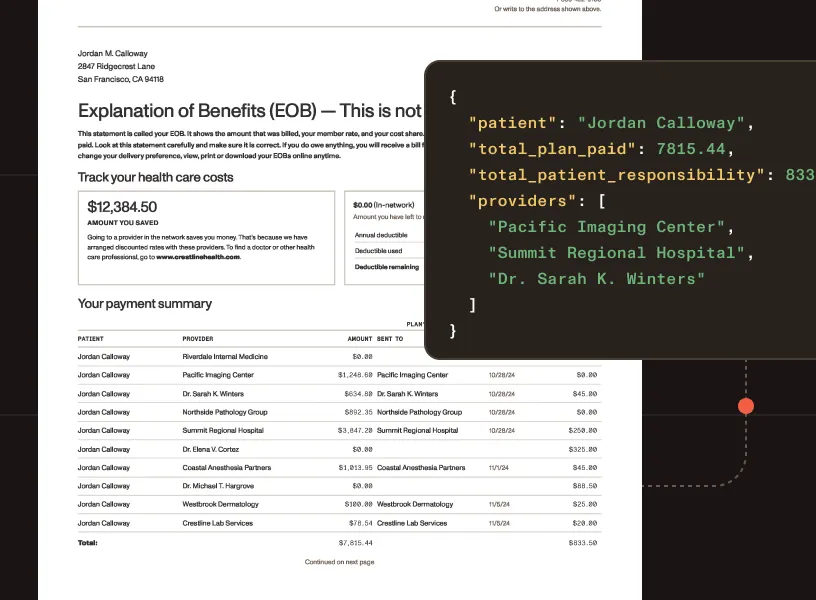Select "Coastal Anesthesia Partners" in the Sent To column
The height and width of the screenshot is (600, 816).
click(x=421, y=468)
